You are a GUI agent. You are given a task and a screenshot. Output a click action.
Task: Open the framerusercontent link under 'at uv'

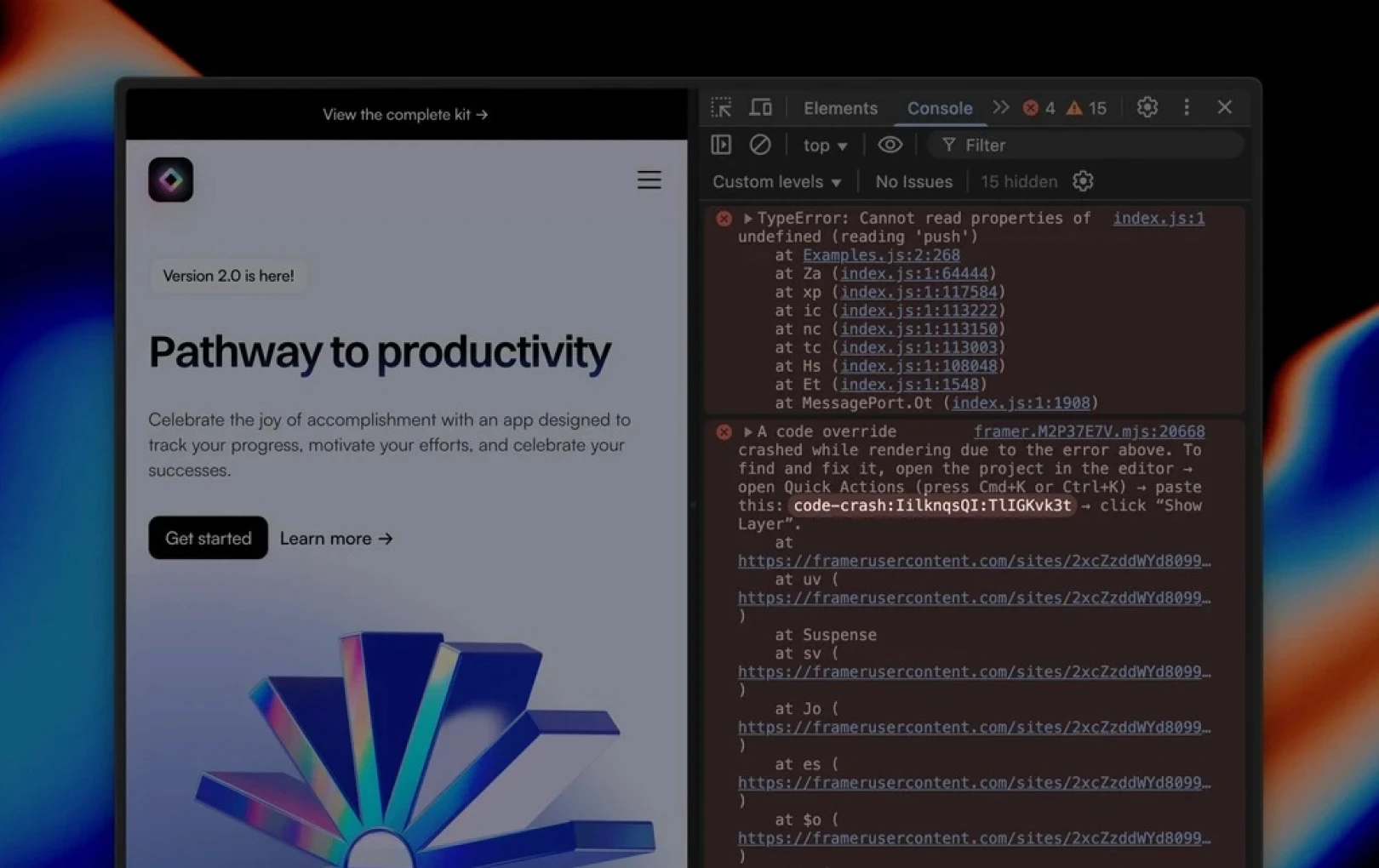(x=974, y=598)
